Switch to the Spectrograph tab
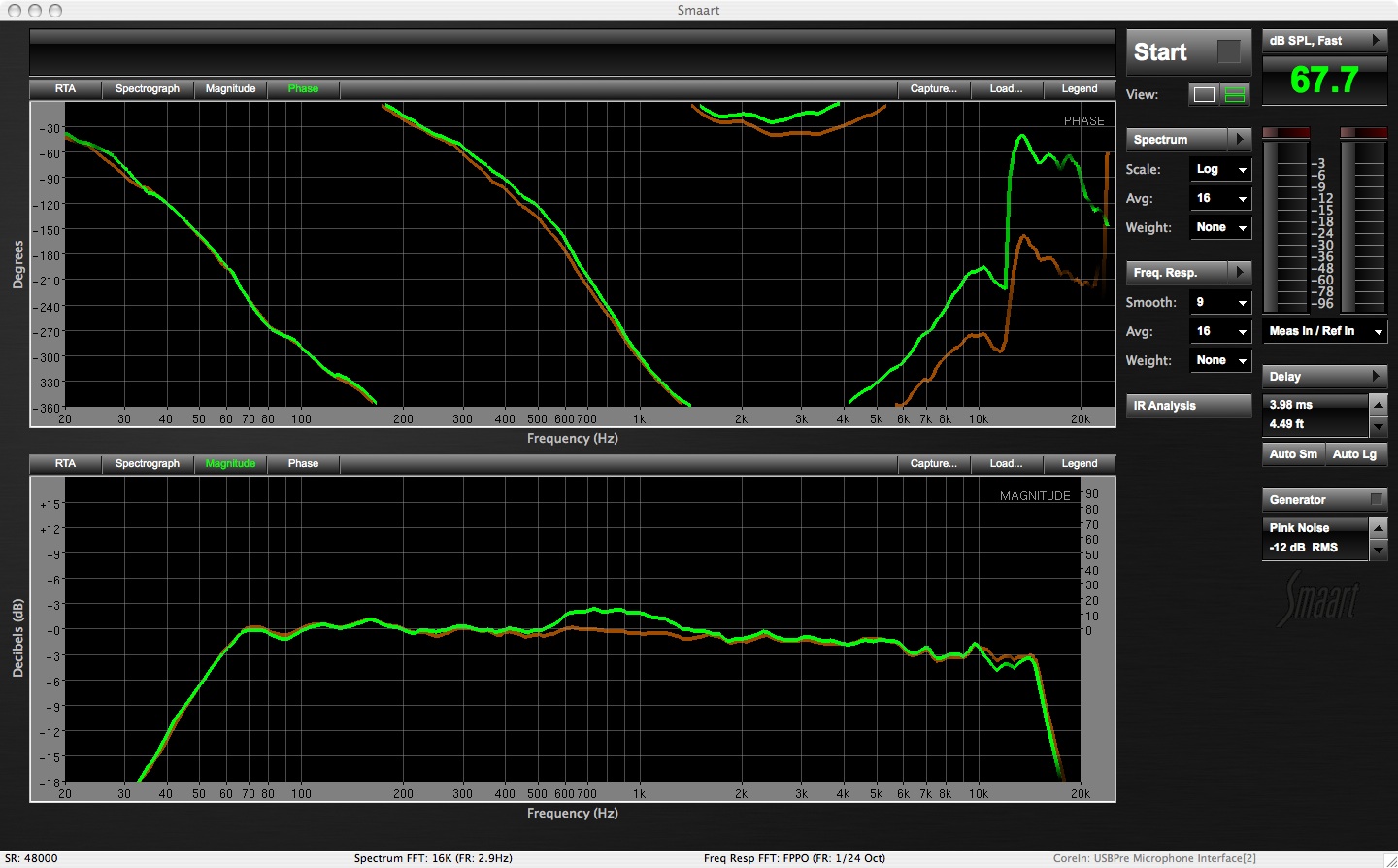 point(147,88)
